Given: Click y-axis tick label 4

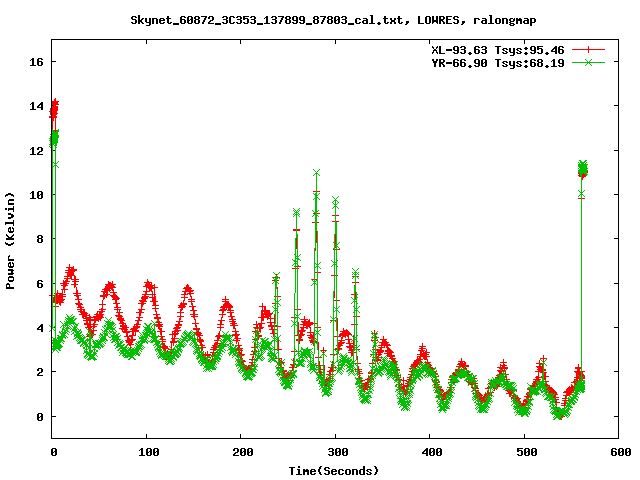Looking at the screenshot, I should click(40, 328).
